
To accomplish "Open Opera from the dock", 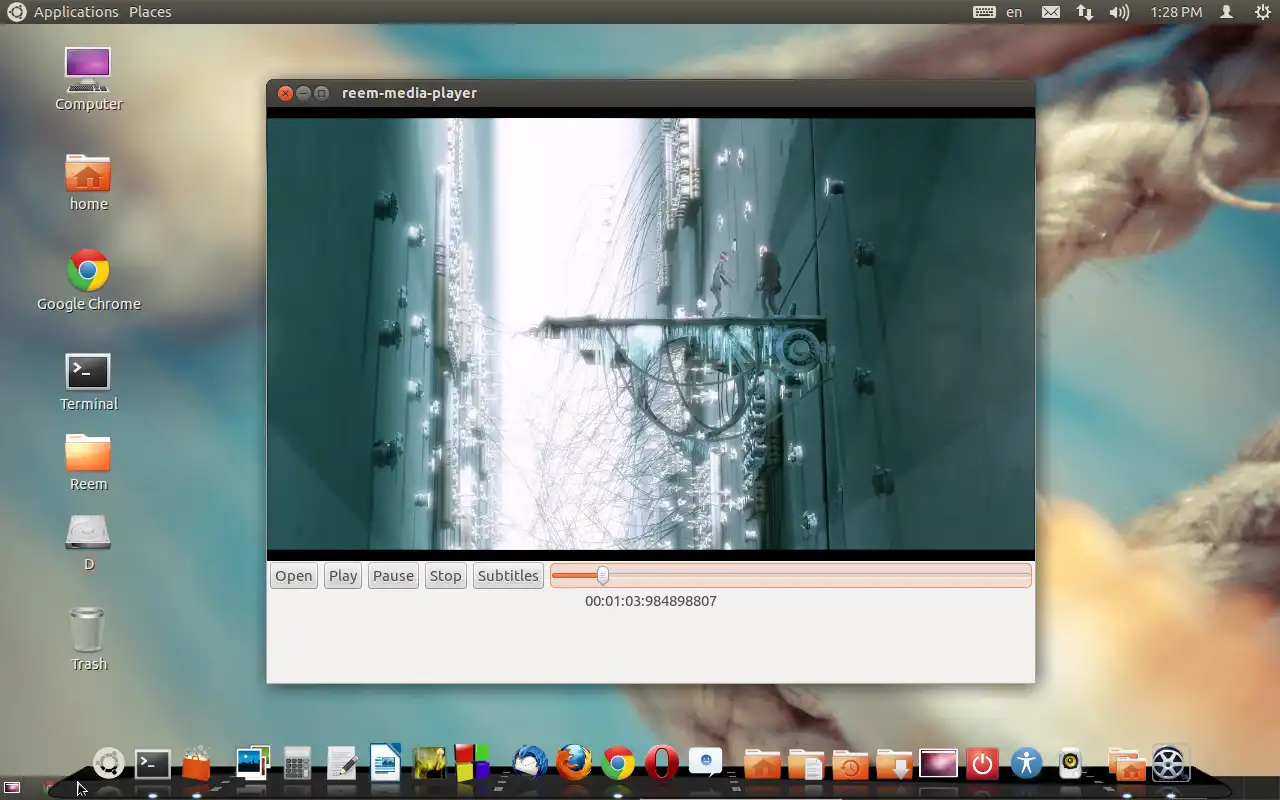I will pos(662,764).
